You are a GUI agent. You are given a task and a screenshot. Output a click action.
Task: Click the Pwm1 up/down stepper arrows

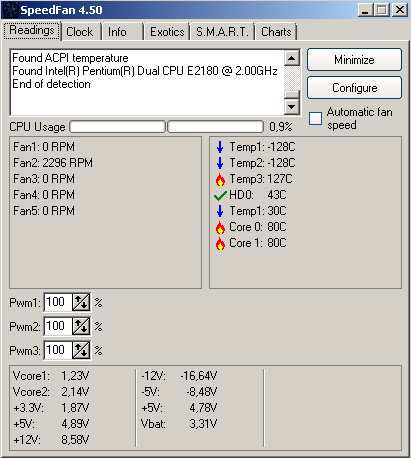pyautogui.click(x=81, y=302)
